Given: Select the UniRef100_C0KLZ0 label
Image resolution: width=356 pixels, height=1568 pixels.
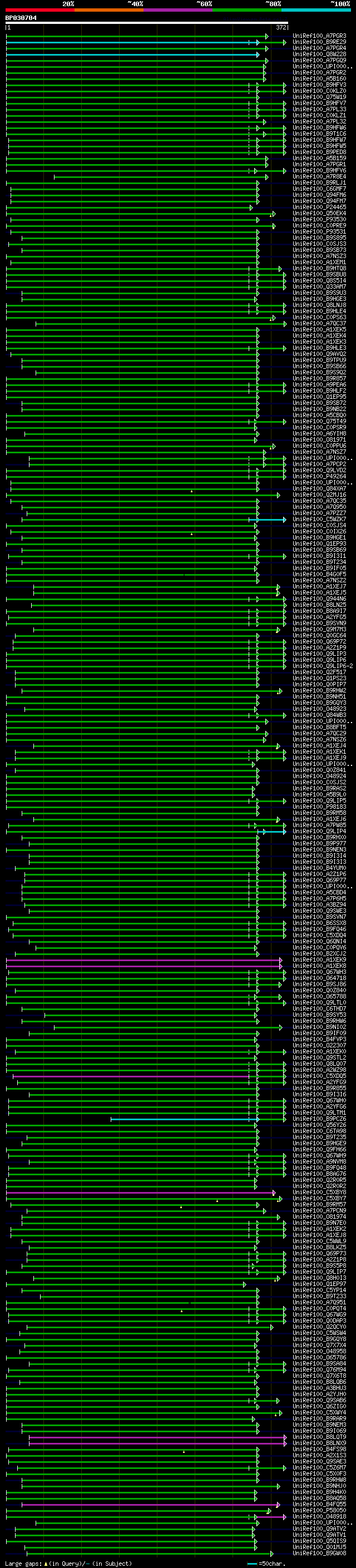Looking at the screenshot, I should (319, 91).
